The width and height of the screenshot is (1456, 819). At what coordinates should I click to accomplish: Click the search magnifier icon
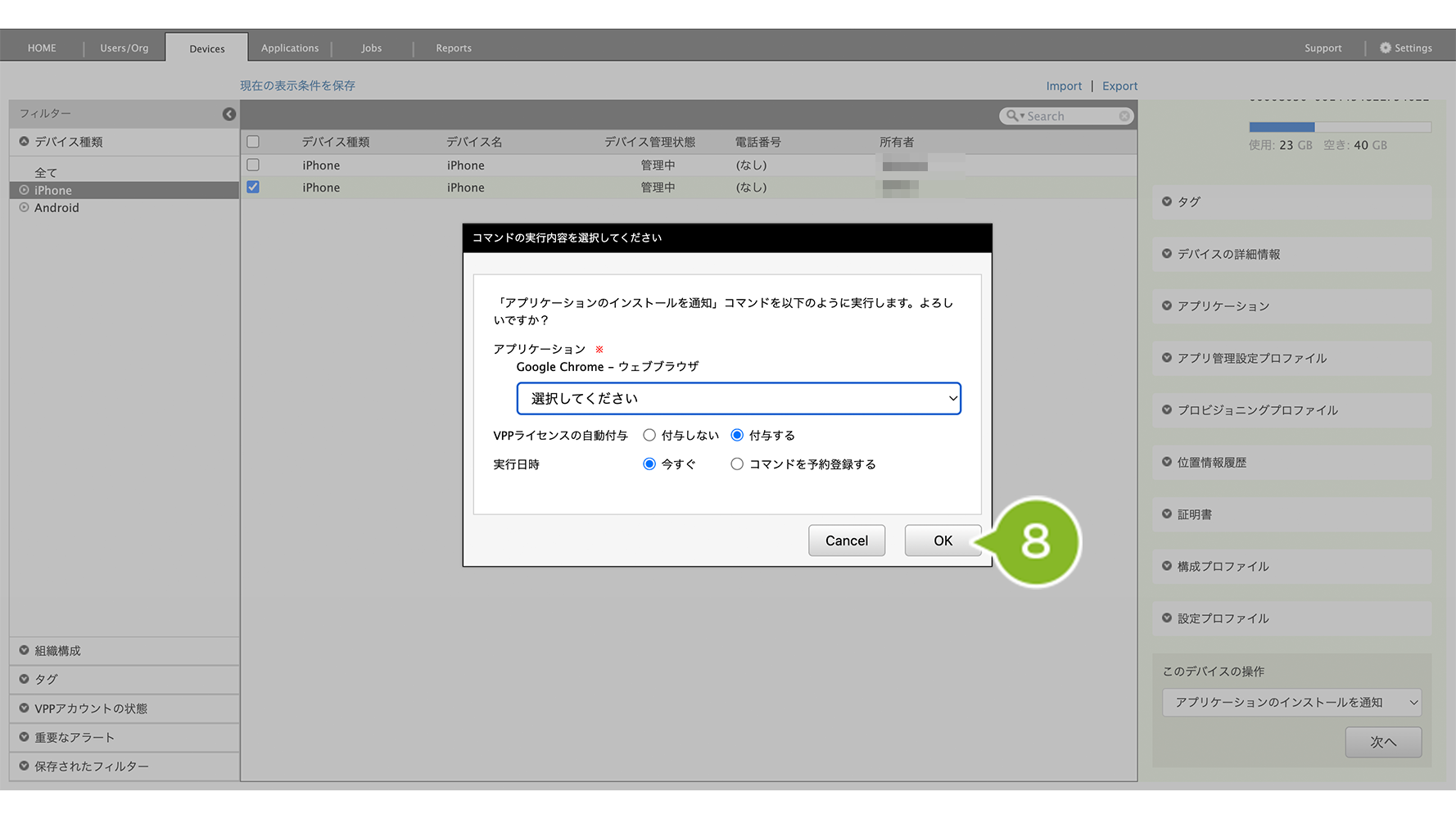pyautogui.click(x=1012, y=116)
